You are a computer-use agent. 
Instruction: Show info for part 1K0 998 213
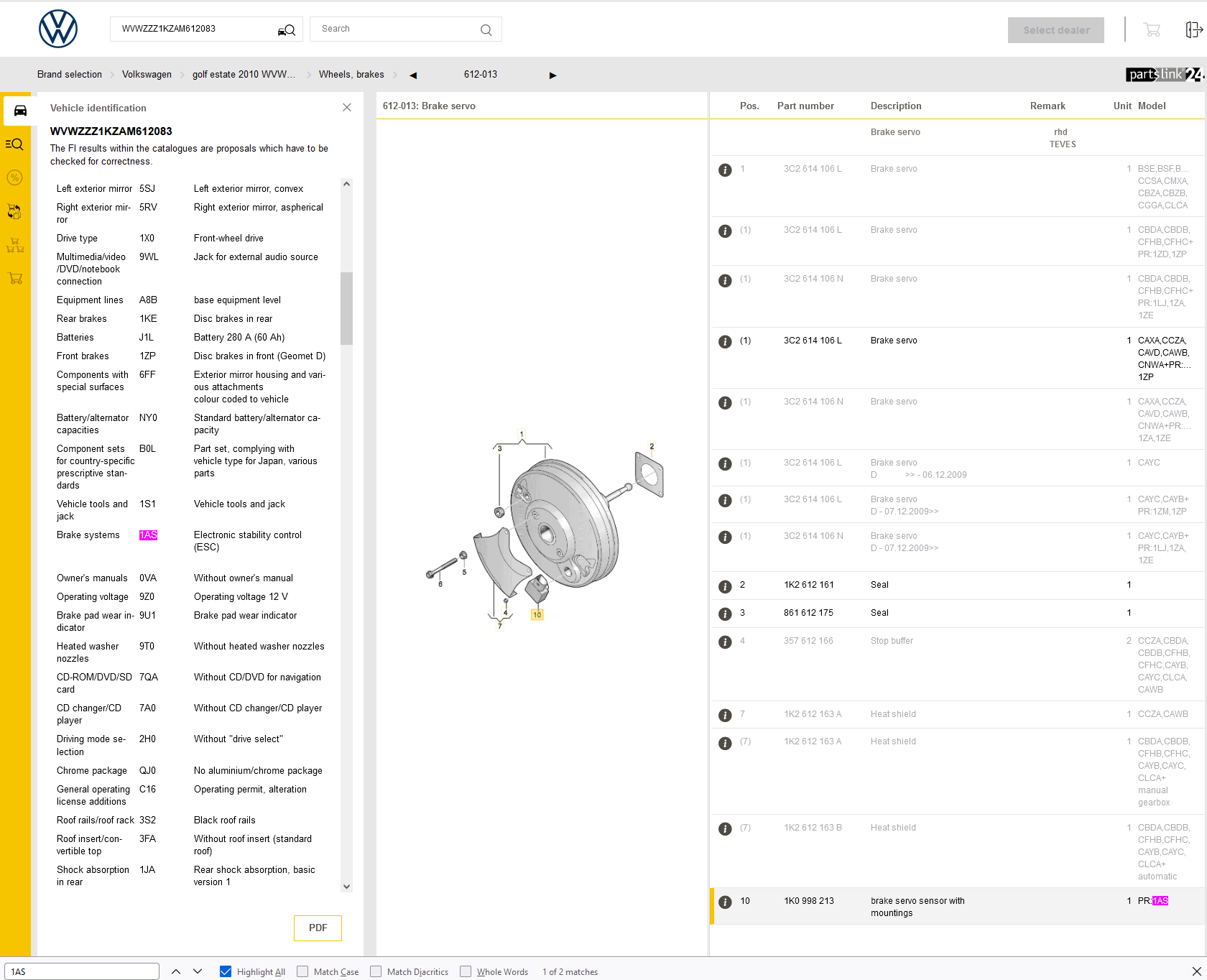tap(725, 902)
